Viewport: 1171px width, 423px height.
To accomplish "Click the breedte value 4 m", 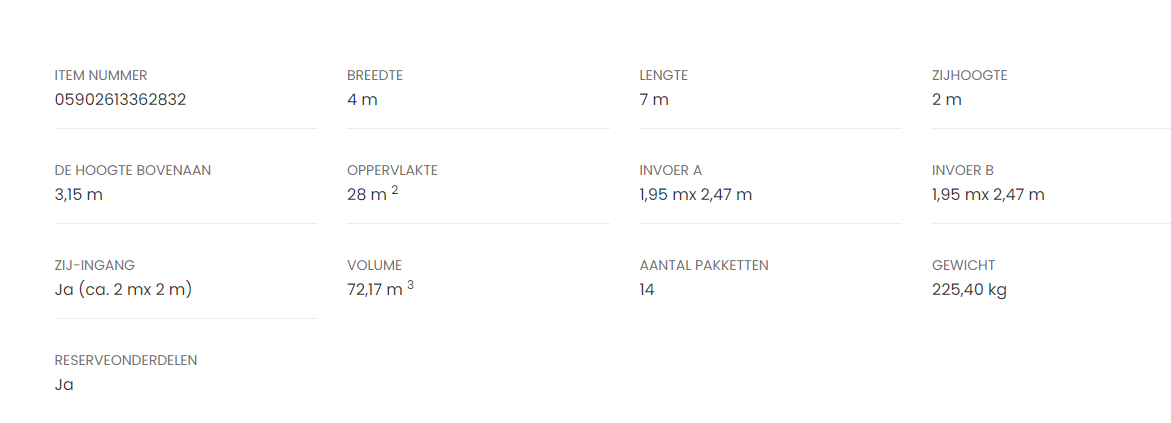I will pyautogui.click(x=362, y=100).
